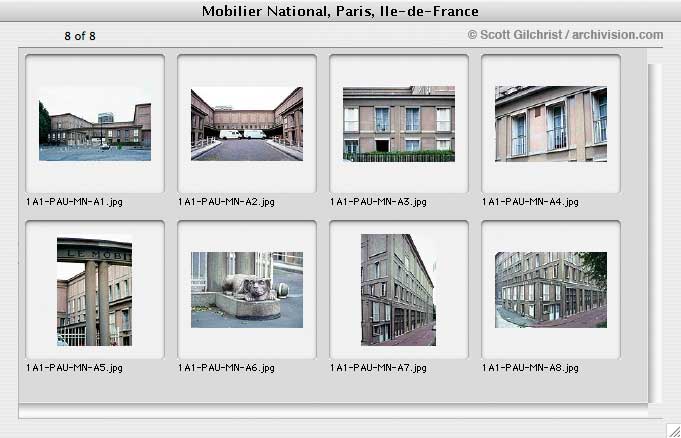Image resolution: width=681 pixels, height=438 pixels.
Task: Select thumbnail 1A1-PAU-MN-A7 corner building
Action: point(399,290)
